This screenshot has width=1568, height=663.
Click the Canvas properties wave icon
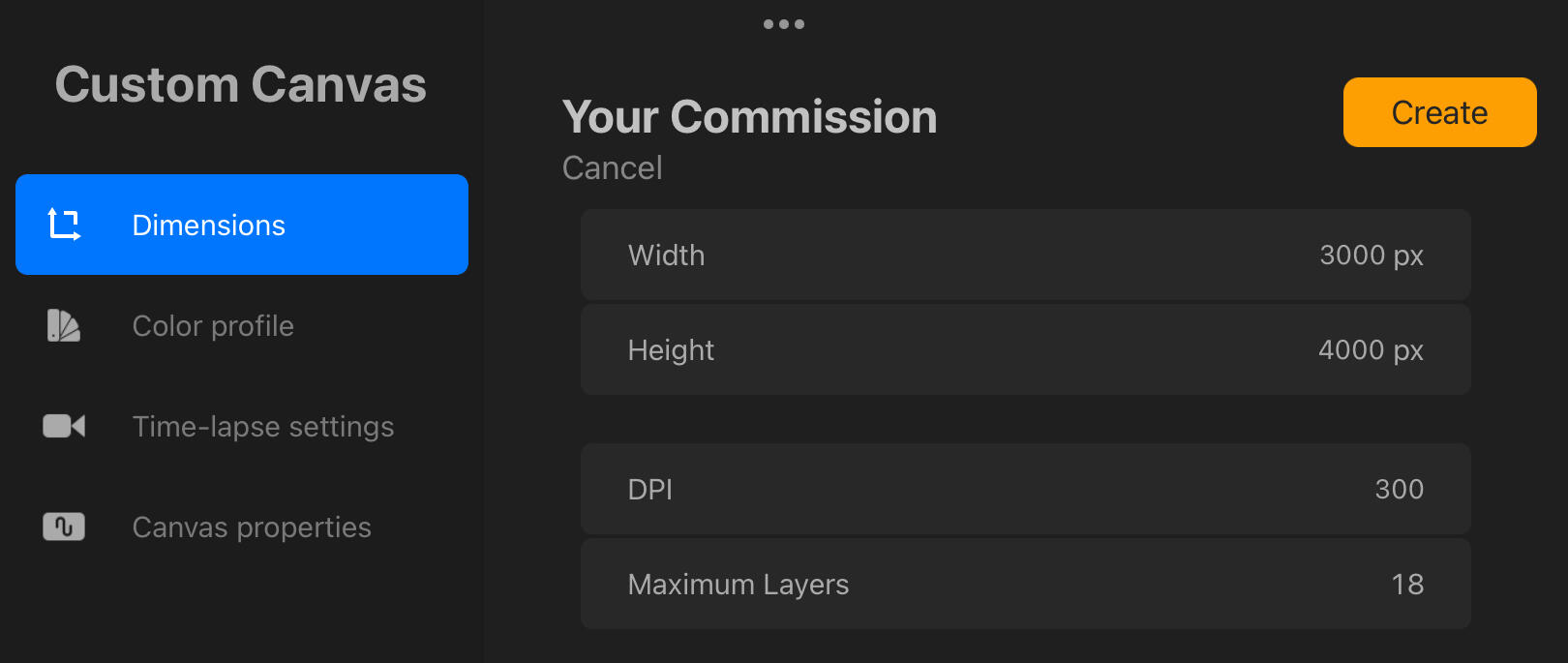[x=64, y=527]
